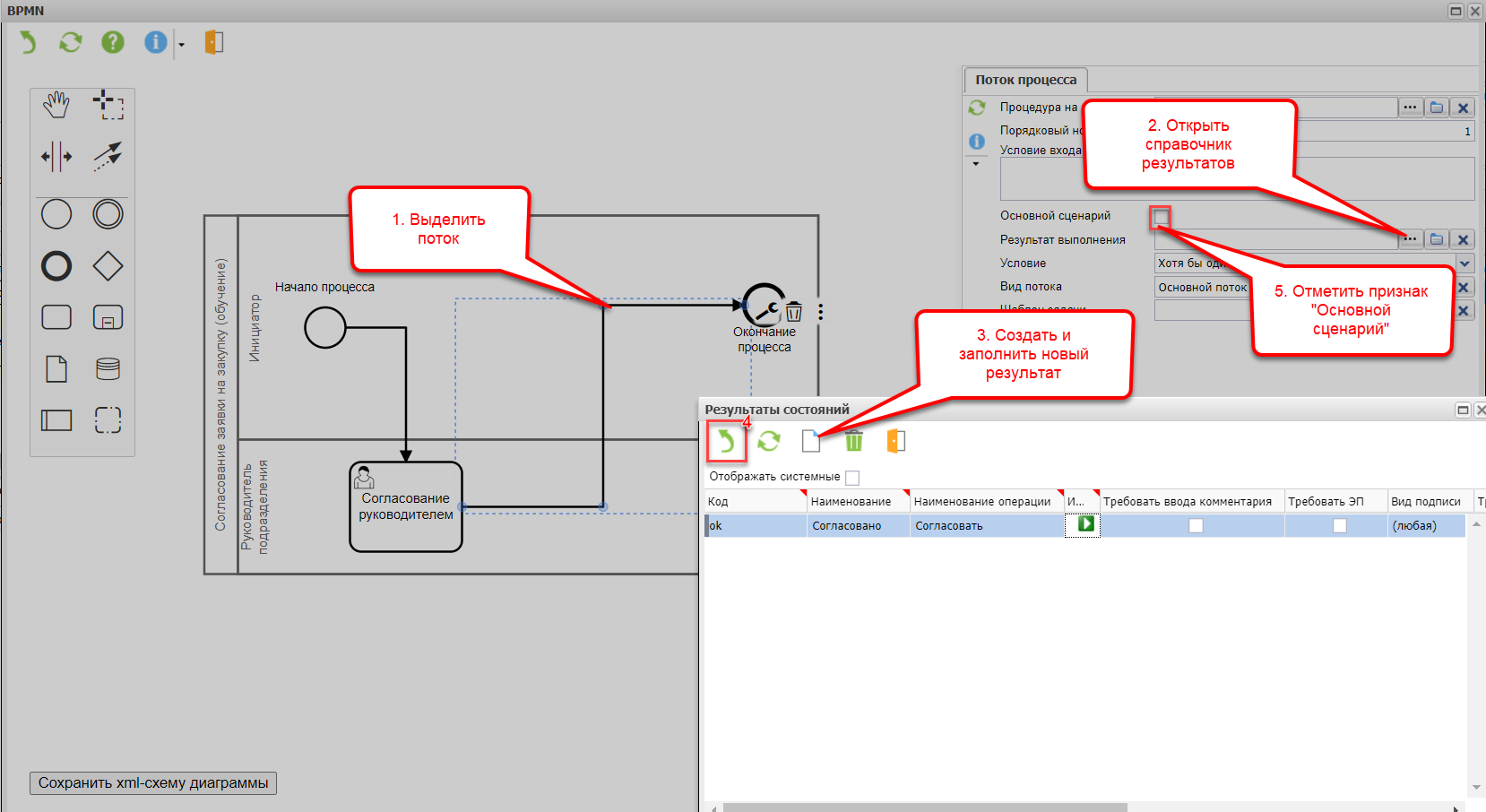Enable the 'Основной сценарий' checkbox
The height and width of the screenshot is (812, 1486).
click(x=1161, y=217)
